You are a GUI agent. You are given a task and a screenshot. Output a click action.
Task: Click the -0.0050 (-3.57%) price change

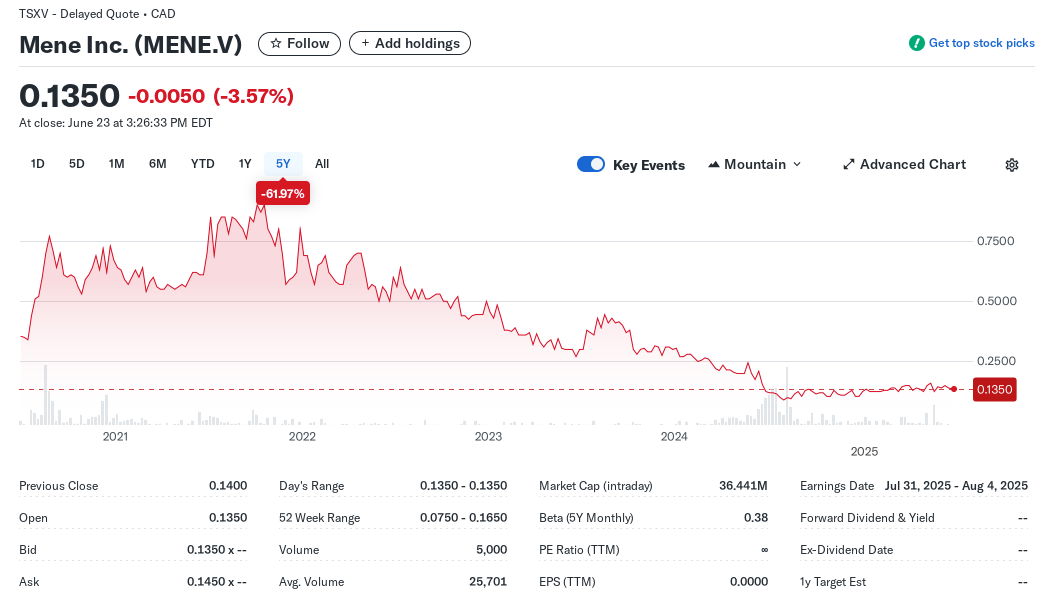coord(211,96)
